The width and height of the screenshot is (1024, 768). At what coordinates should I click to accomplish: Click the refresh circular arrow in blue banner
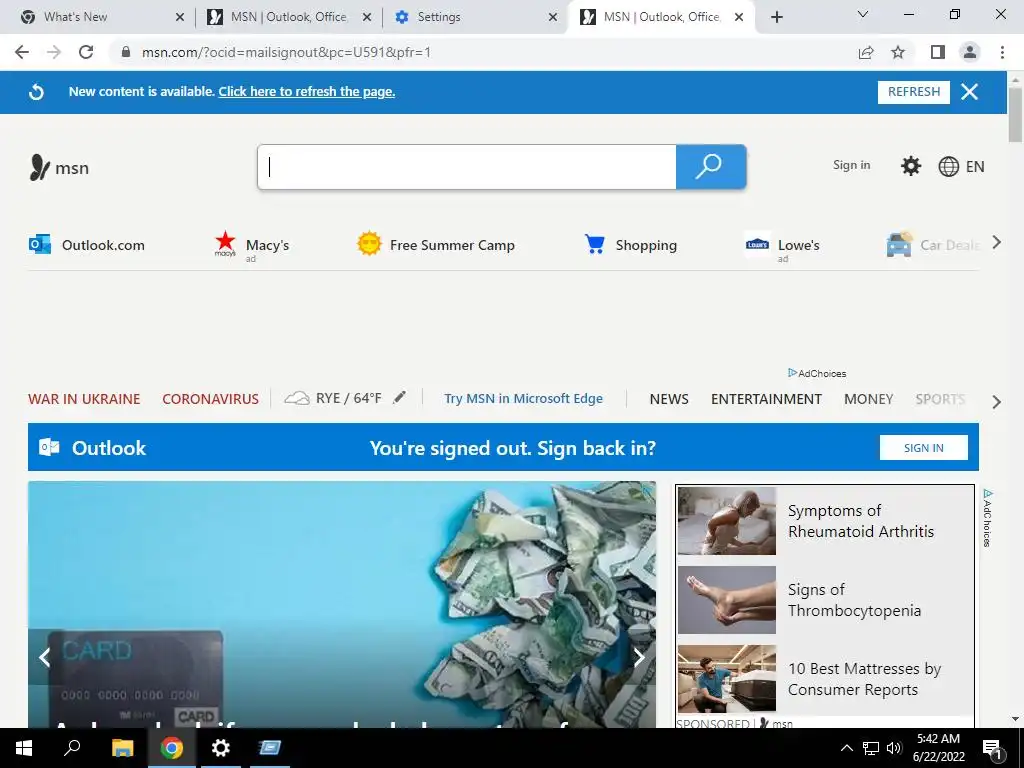[37, 92]
